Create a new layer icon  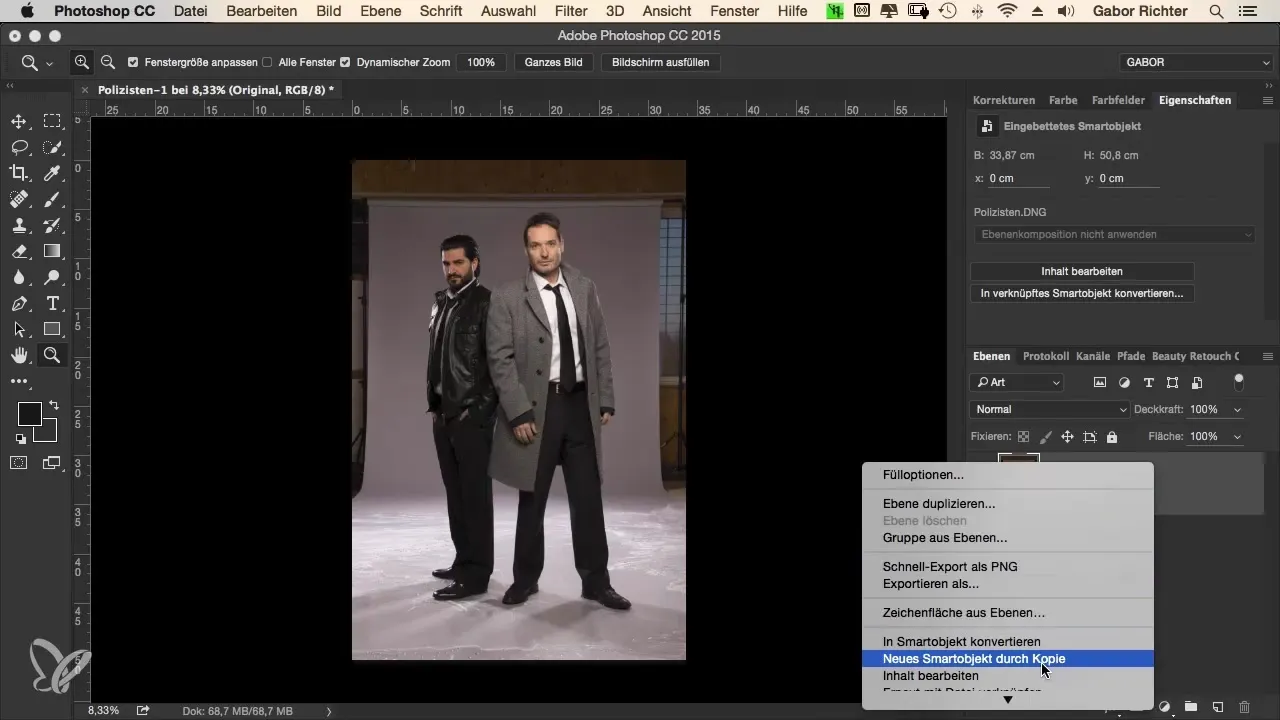[x=1218, y=706]
